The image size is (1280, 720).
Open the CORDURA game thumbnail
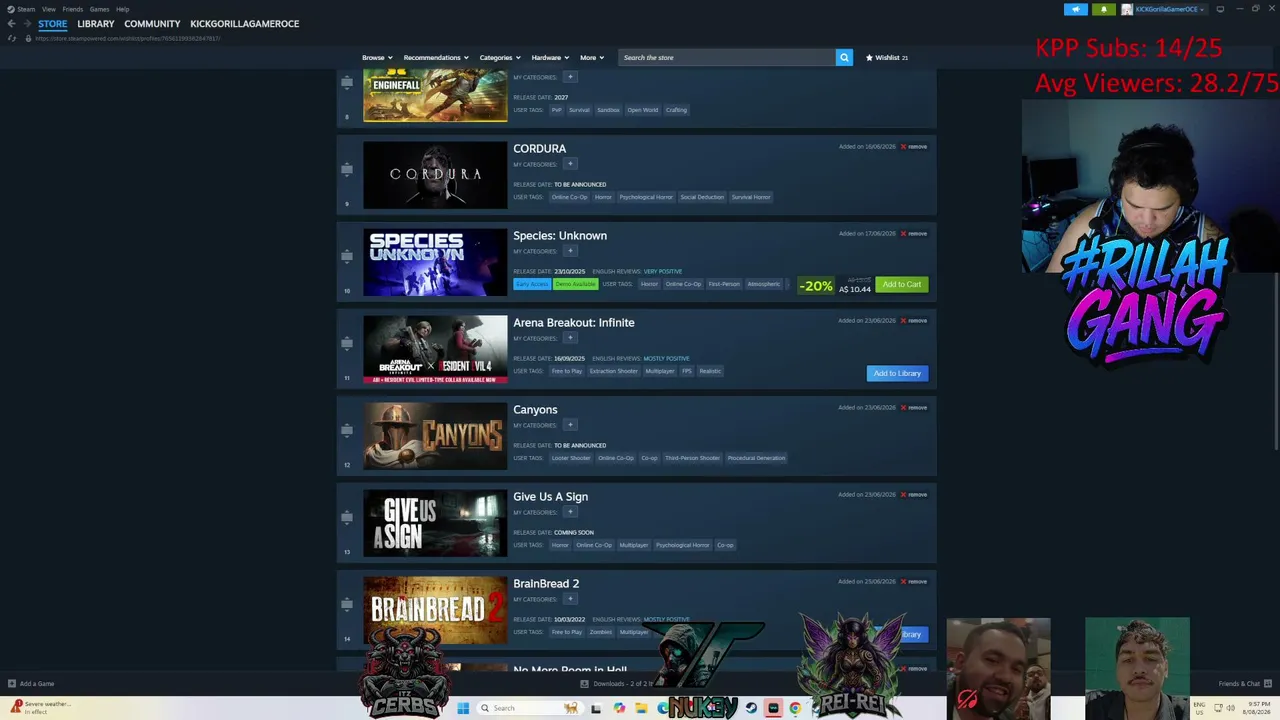click(435, 175)
